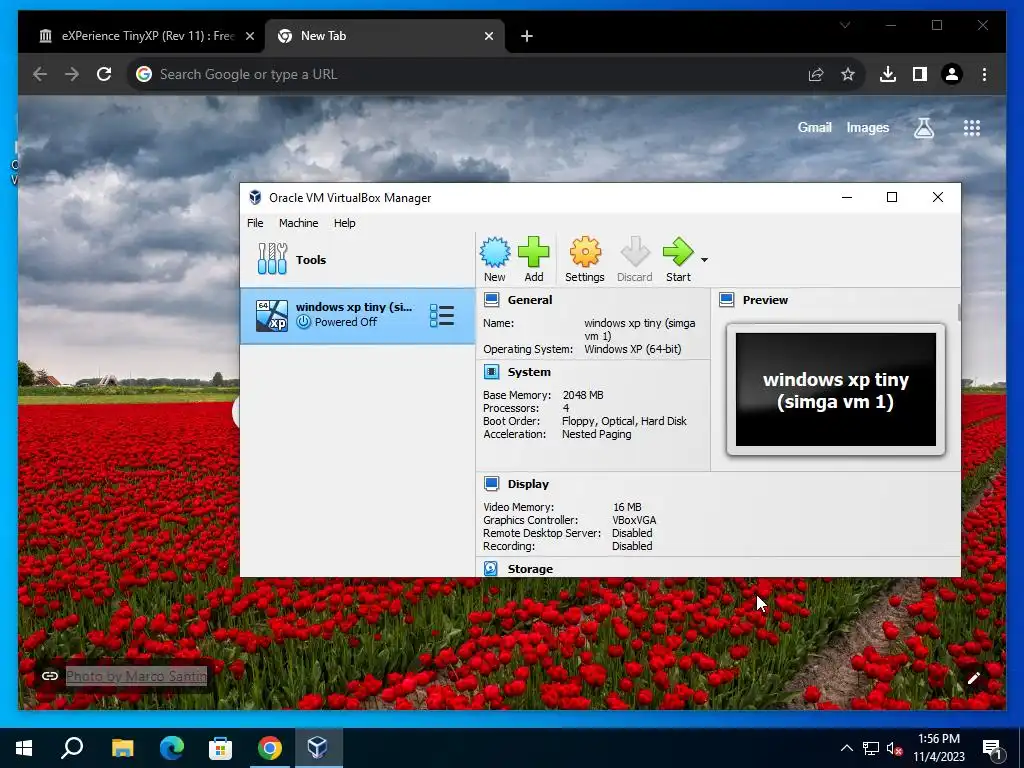
Task: Click the Storage disk icon
Action: [x=491, y=569]
